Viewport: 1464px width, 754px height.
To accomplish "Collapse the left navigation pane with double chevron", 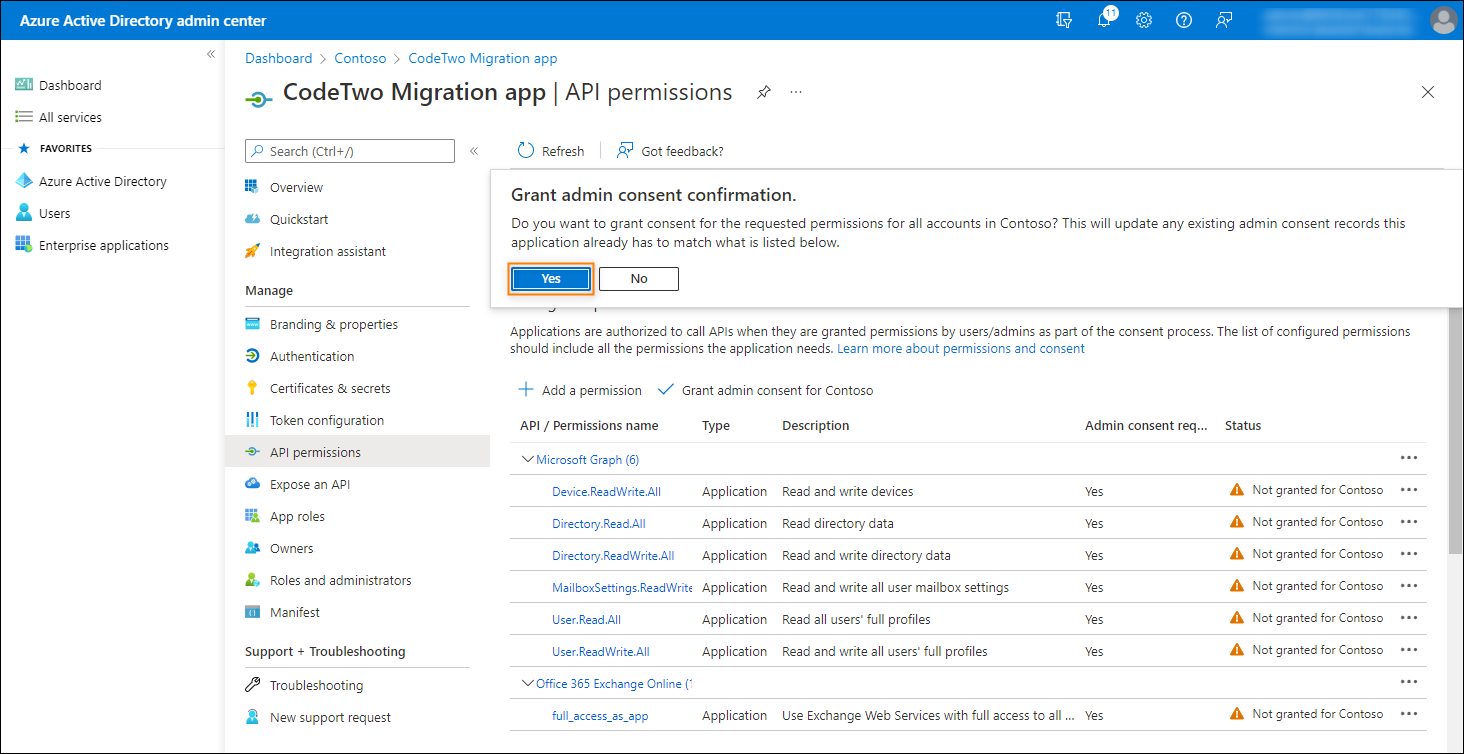I will [x=211, y=54].
